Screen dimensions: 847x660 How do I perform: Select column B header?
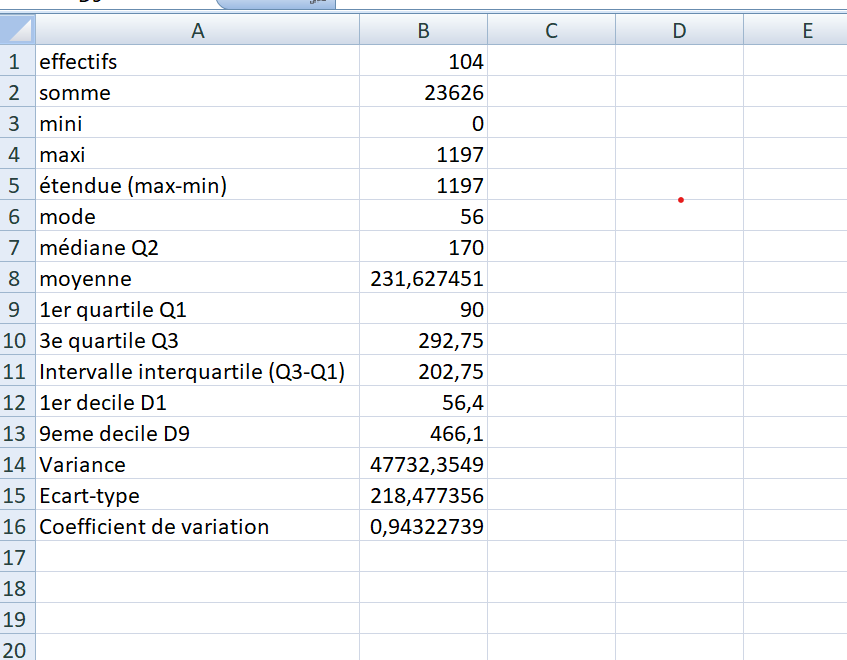[423, 31]
